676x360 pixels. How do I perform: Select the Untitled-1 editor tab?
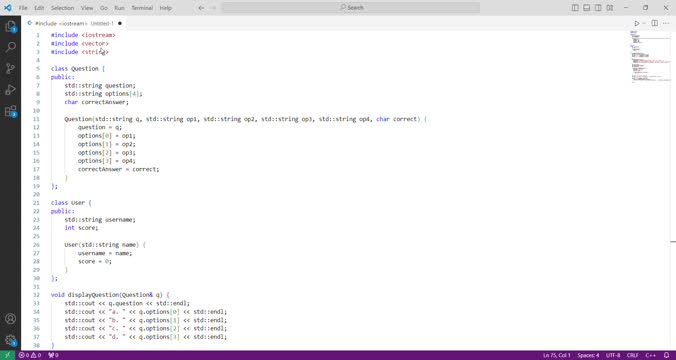coord(74,23)
